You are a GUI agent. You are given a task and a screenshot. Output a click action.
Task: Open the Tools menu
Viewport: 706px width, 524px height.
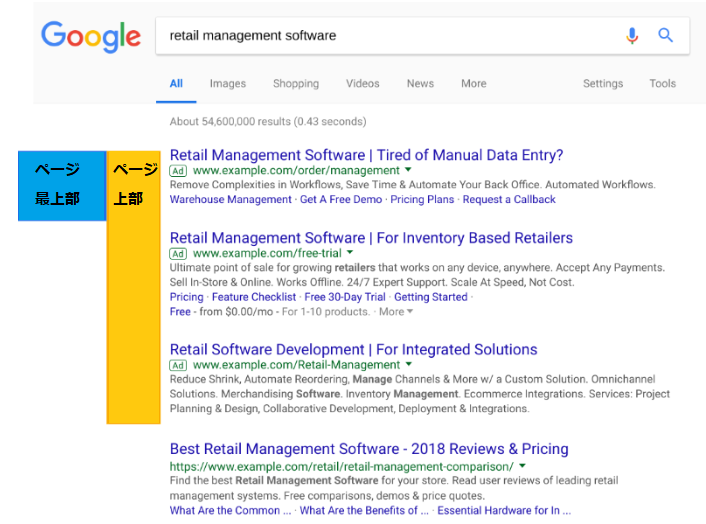tap(662, 83)
